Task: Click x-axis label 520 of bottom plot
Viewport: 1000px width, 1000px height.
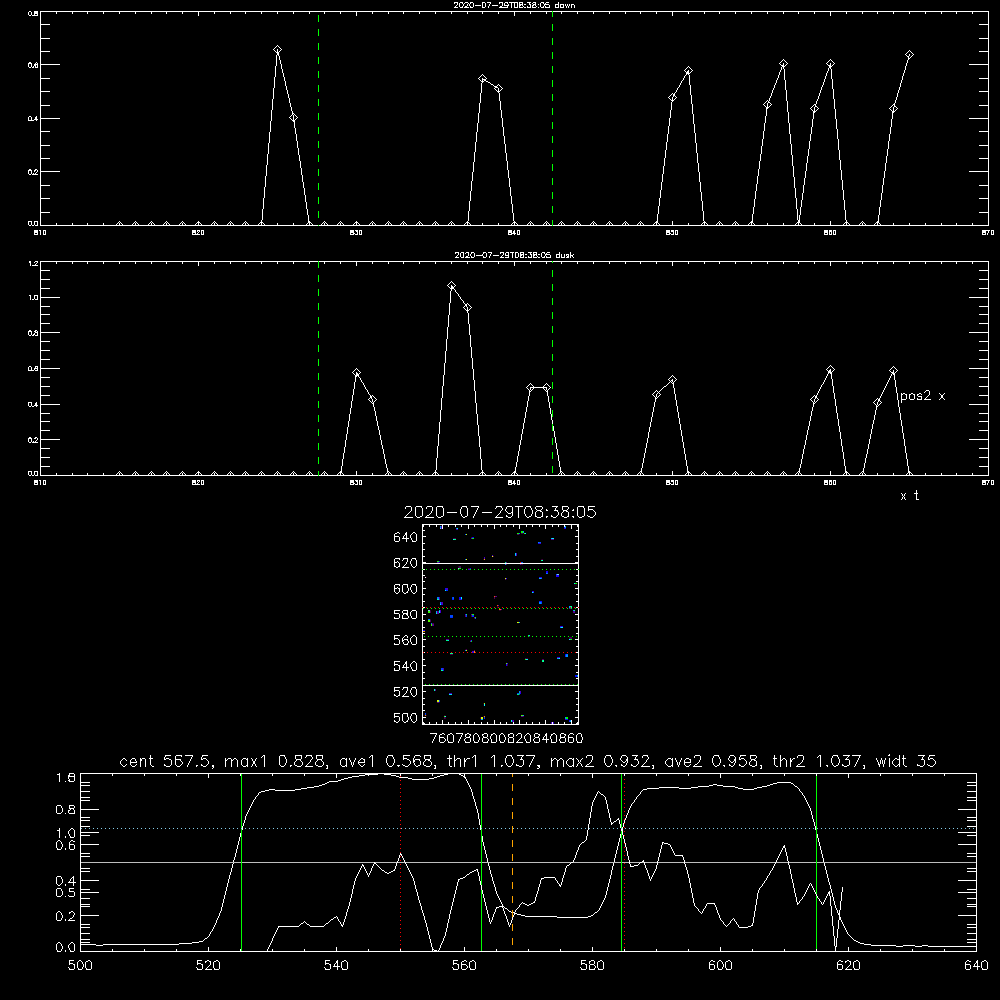Action: [x=208, y=966]
